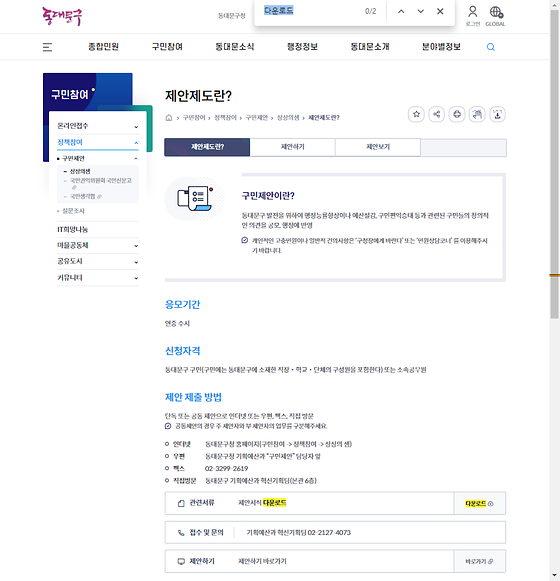
Task: Select the 제안제도란? tab
Action: pyautogui.click(x=207, y=147)
